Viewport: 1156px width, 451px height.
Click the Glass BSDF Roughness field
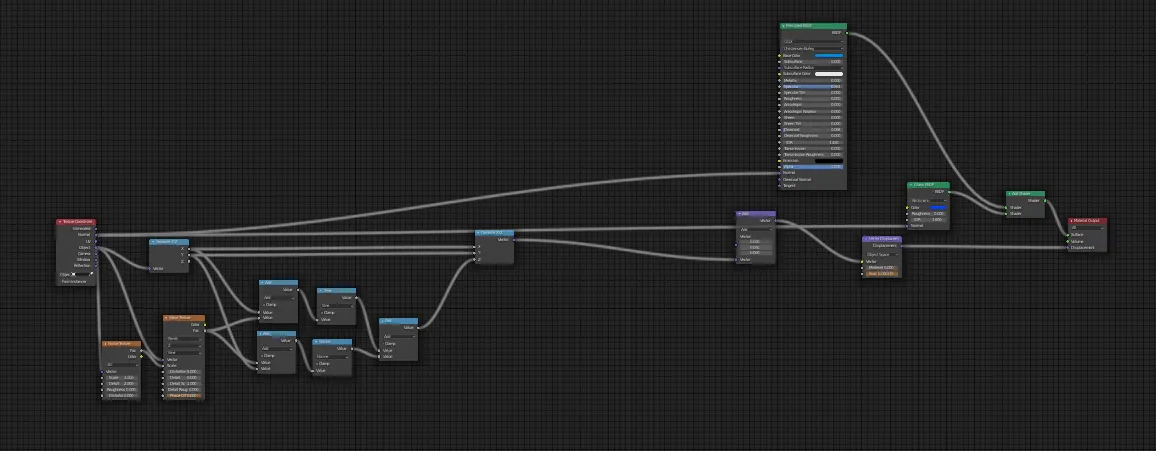coord(929,214)
